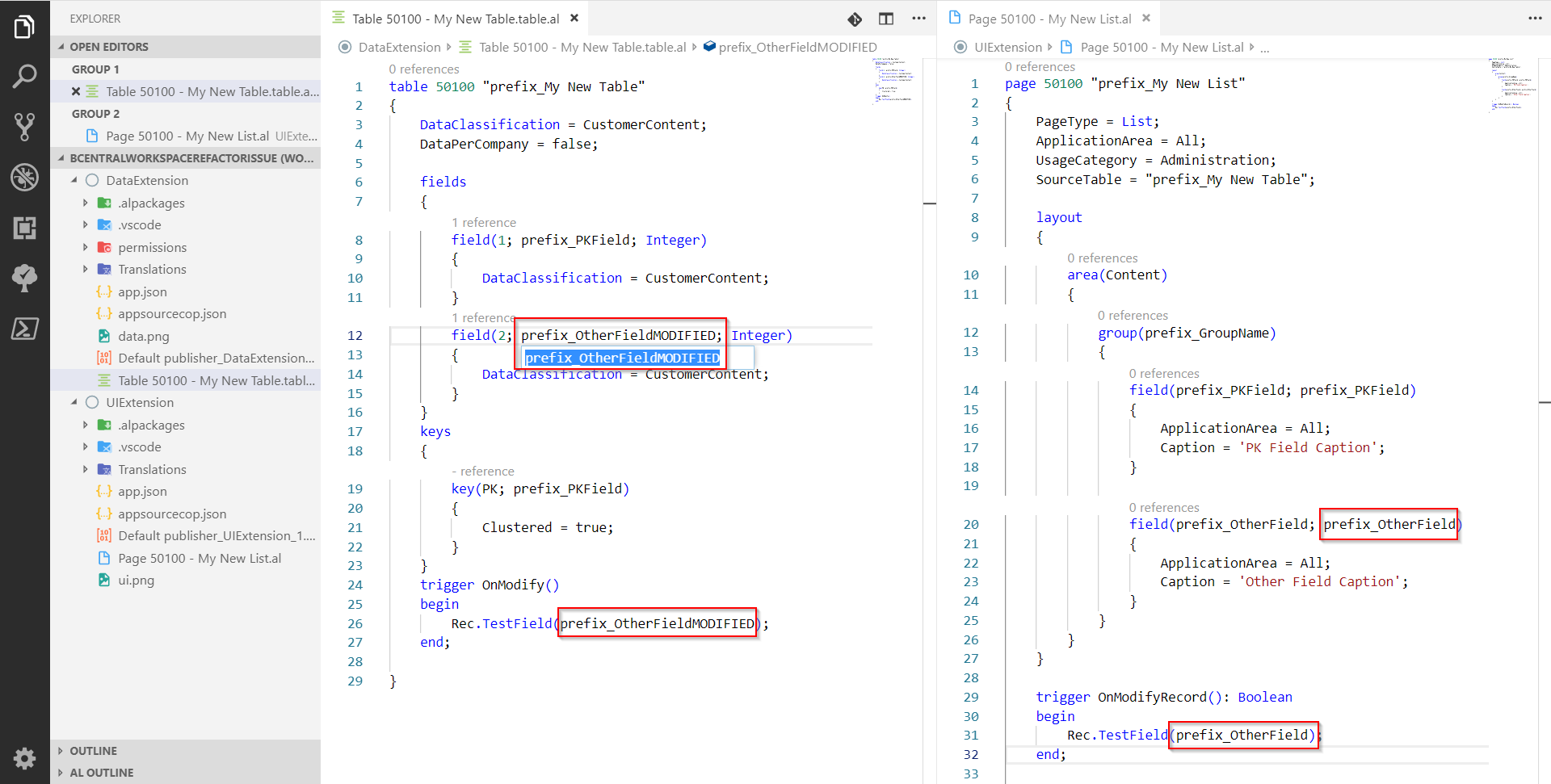Click the 0 references CodeLens above table 50100
This screenshot has width=1551, height=784.
pos(424,69)
